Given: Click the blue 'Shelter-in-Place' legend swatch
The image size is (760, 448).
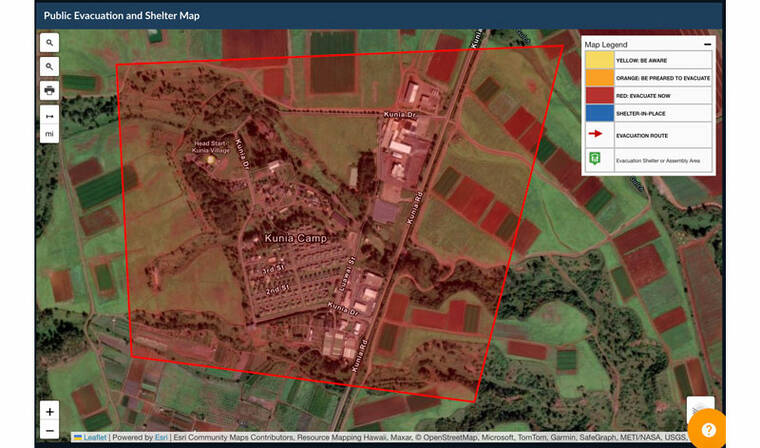Looking at the screenshot, I should 598,113.
